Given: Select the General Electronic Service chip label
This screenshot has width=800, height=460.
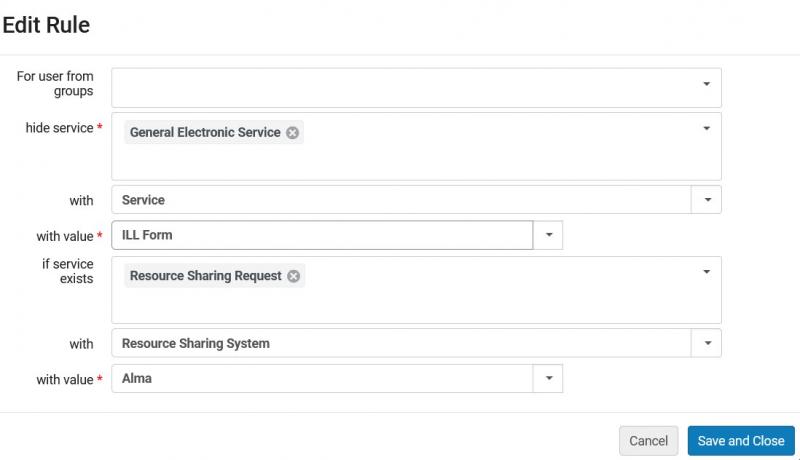Looking at the screenshot, I should point(205,132).
